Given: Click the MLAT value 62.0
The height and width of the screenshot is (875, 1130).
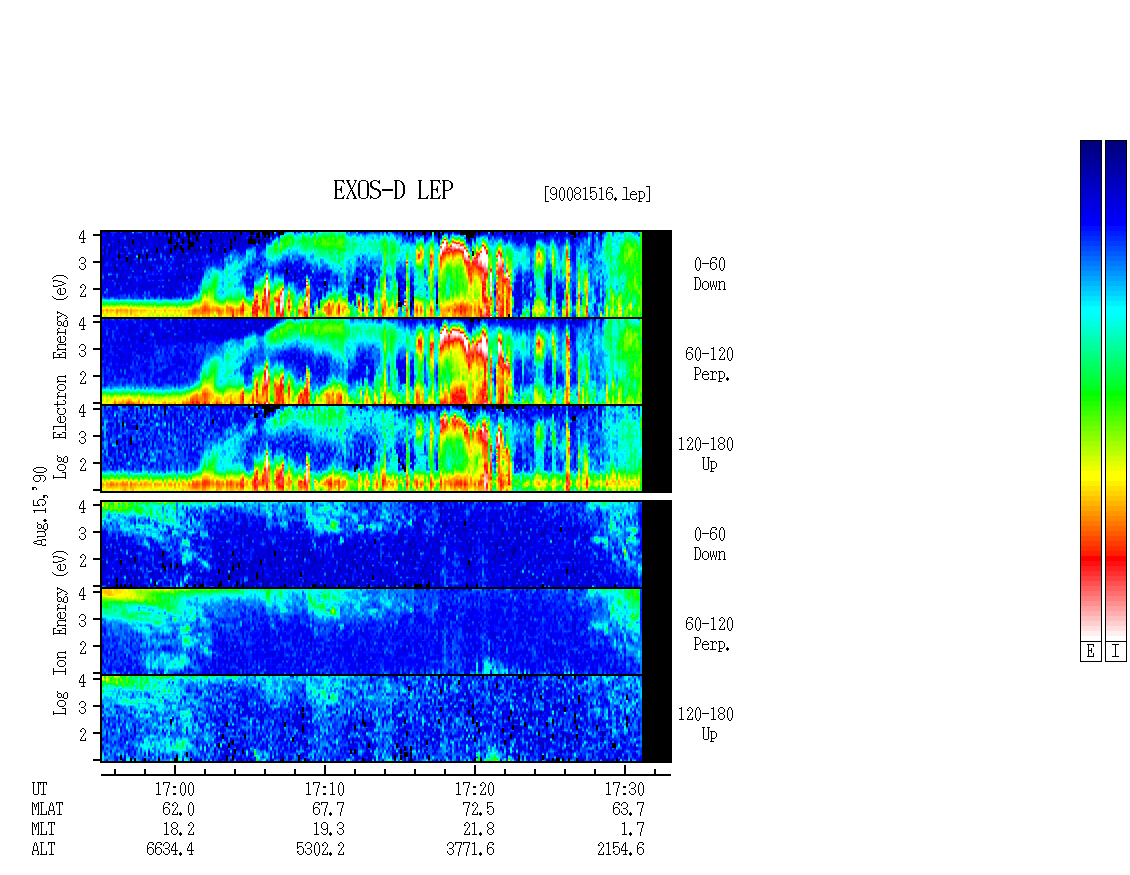Looking at the screenshot, I should click(178, 809).
